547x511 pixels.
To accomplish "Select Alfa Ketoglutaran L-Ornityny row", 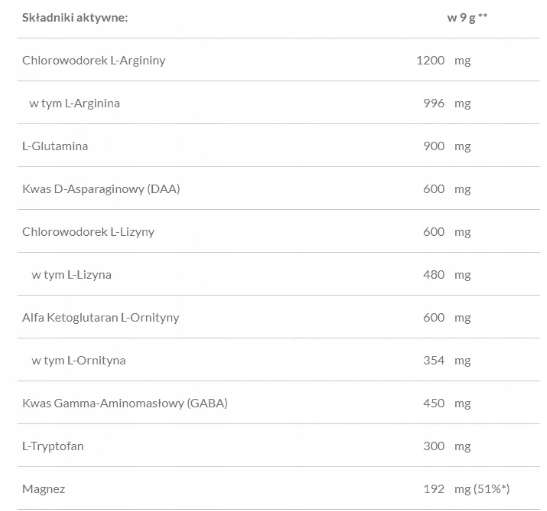I will coord(279,317).
